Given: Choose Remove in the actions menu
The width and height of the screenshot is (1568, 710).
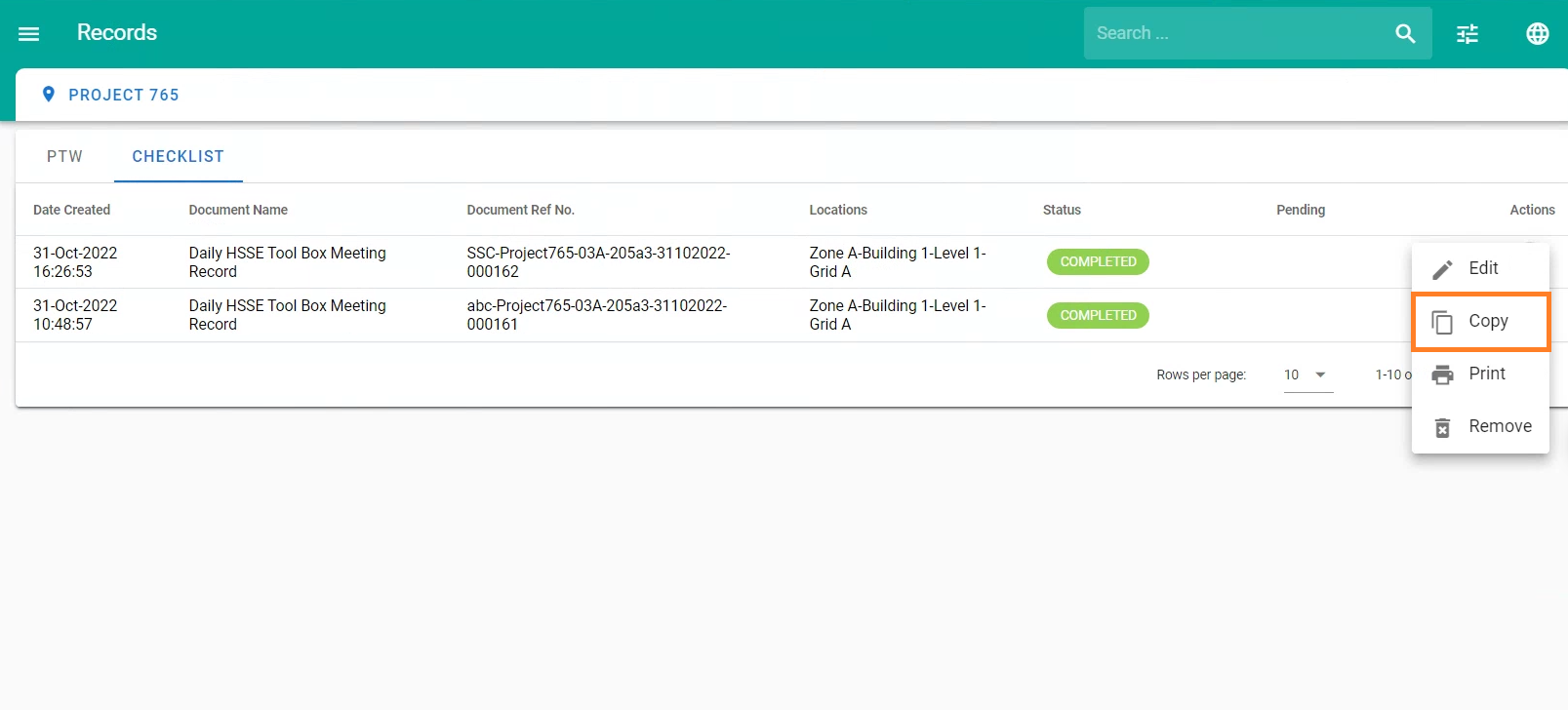Looking at the screenshot, I should click(1480, 426).
